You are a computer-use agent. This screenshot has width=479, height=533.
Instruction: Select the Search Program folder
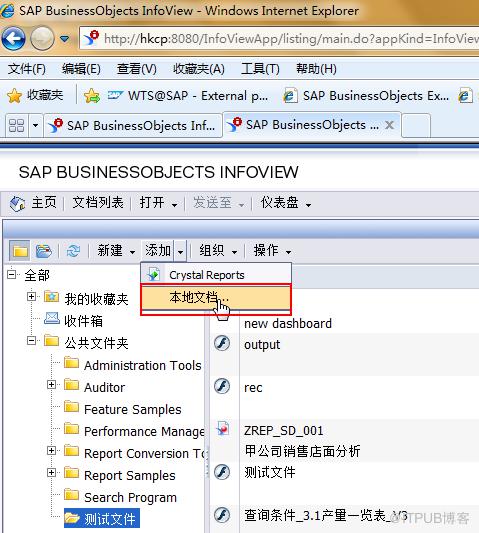(131, 498)
